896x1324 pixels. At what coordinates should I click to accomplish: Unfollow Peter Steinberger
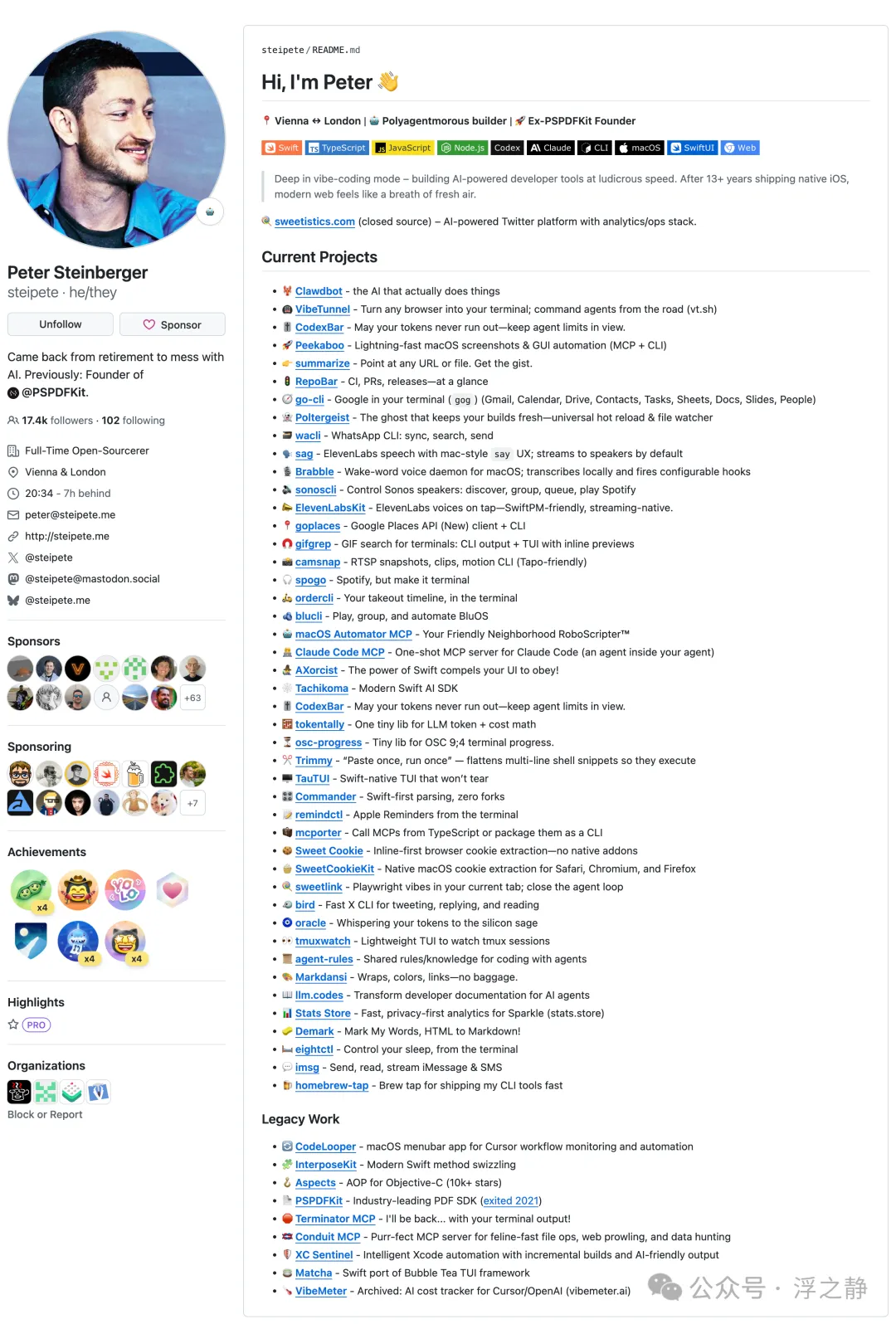(61, 324)
